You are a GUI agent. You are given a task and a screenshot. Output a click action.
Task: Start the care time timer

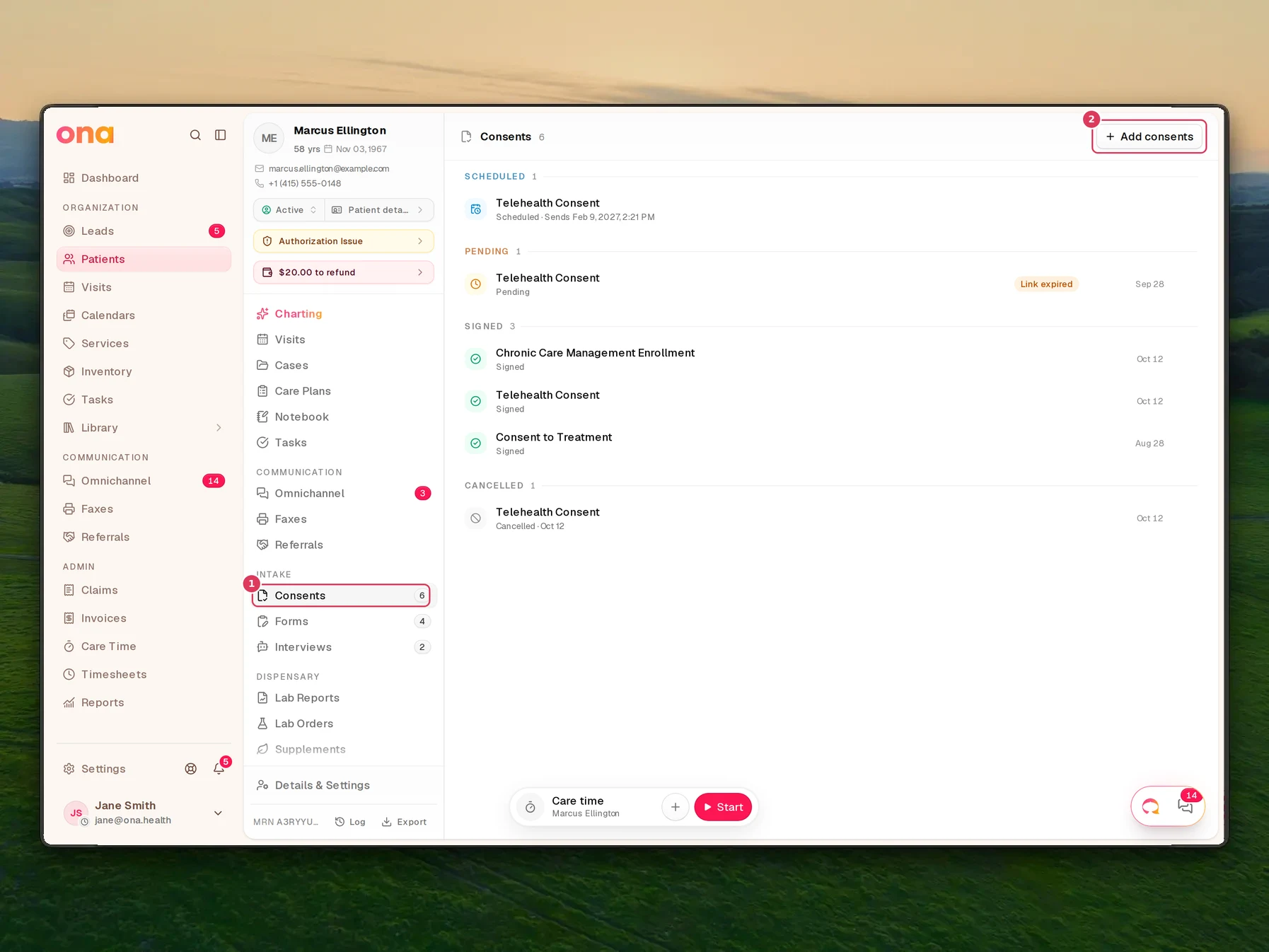(x=723, y=807)
